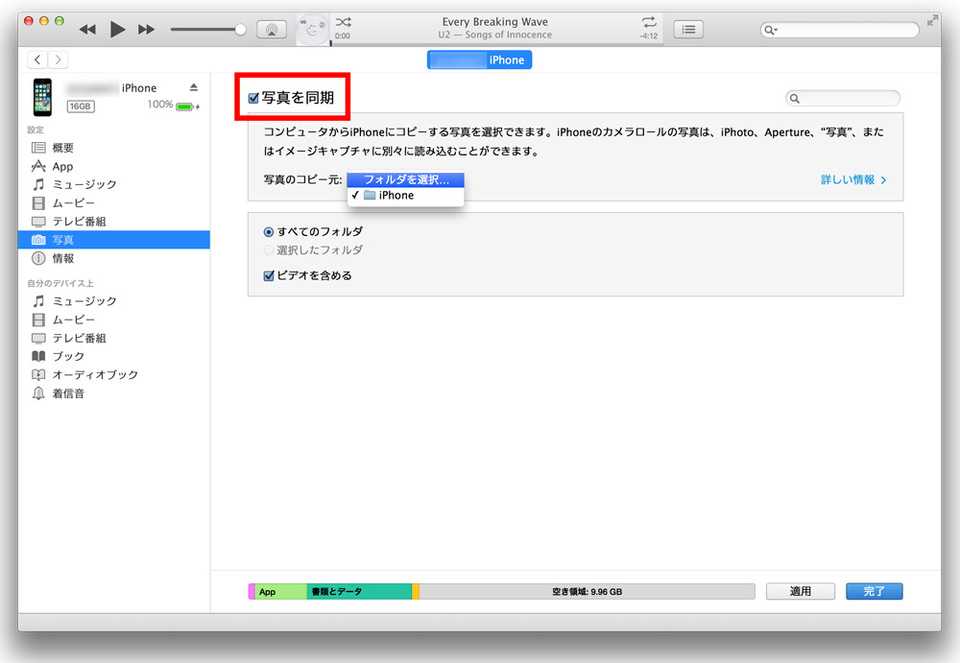
Task: Toggle ビデオを含める checkbox
Action: point(268,275)
